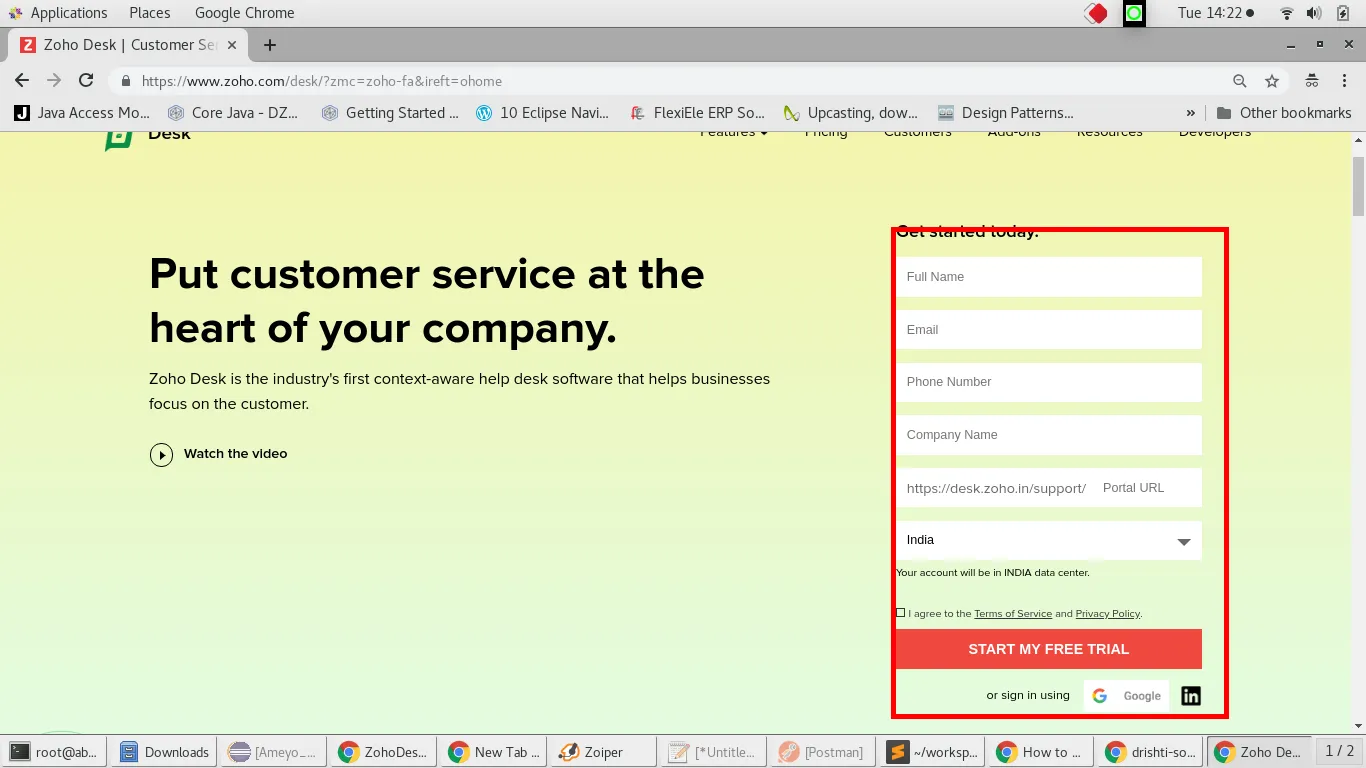Open the Applications menu
This screenshot has width=1366, height=768.
(58, 13)
